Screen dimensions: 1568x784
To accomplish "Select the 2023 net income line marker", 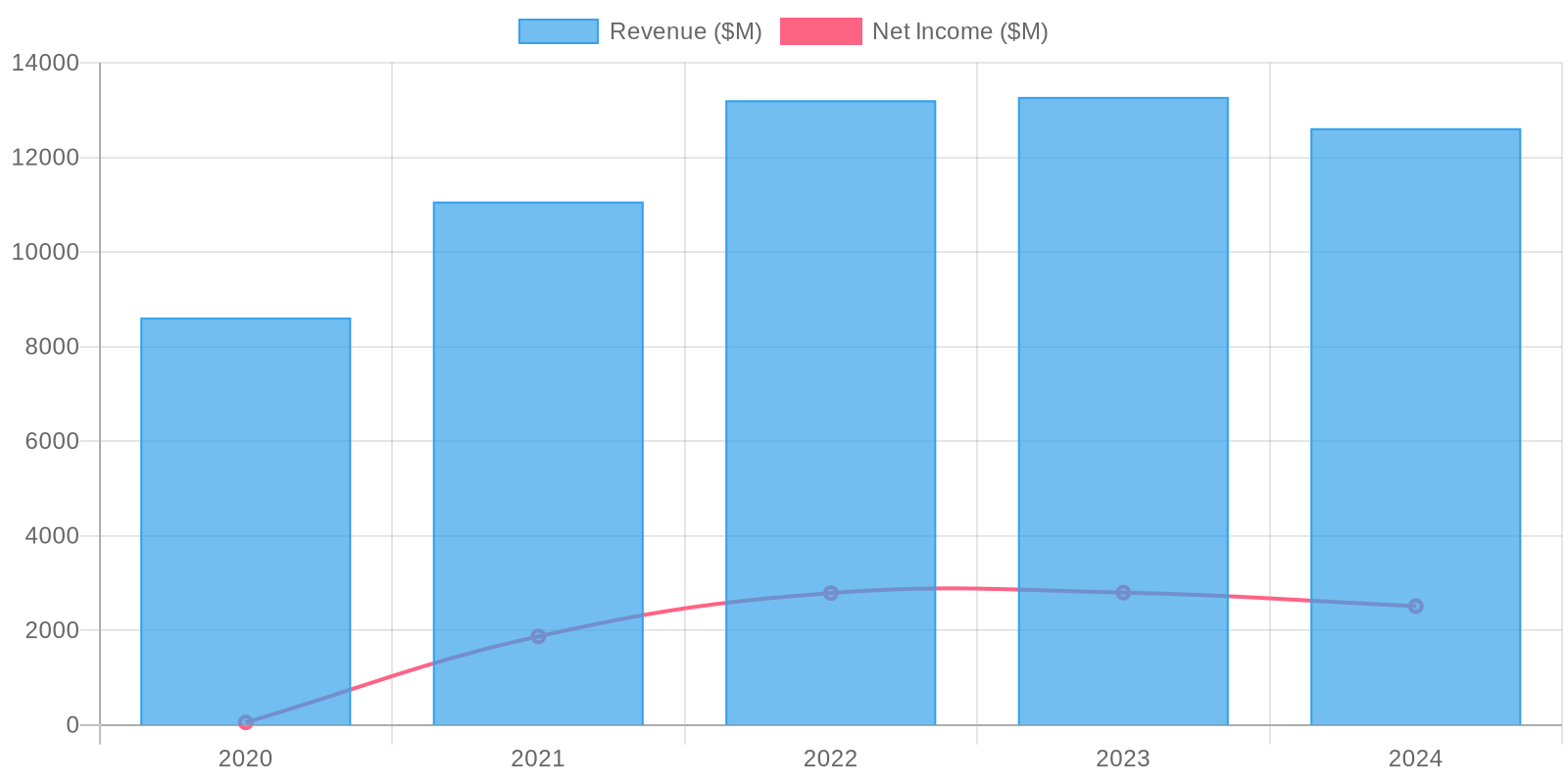I will click(1123, 592).
